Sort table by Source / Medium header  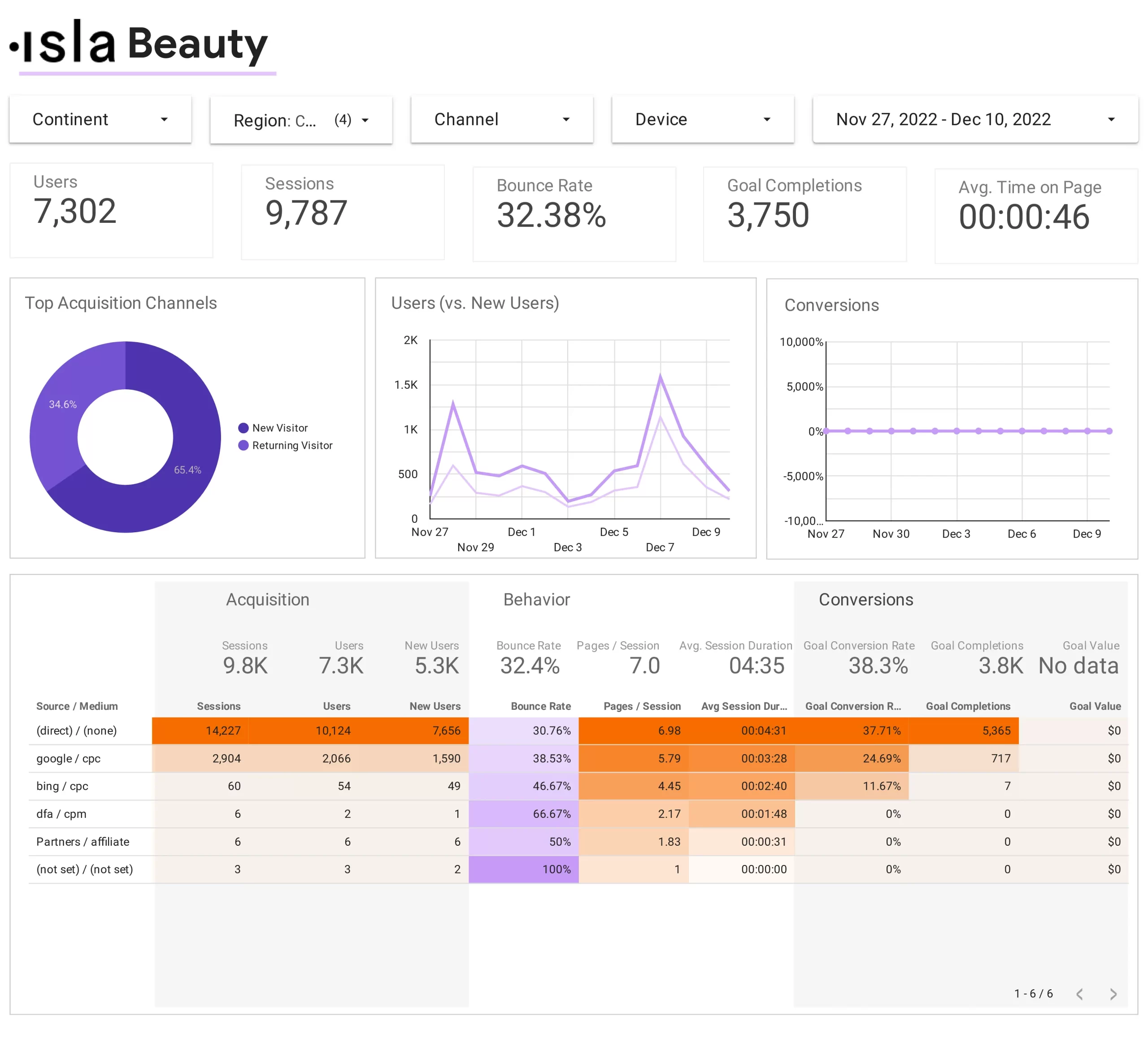(77, 706)
